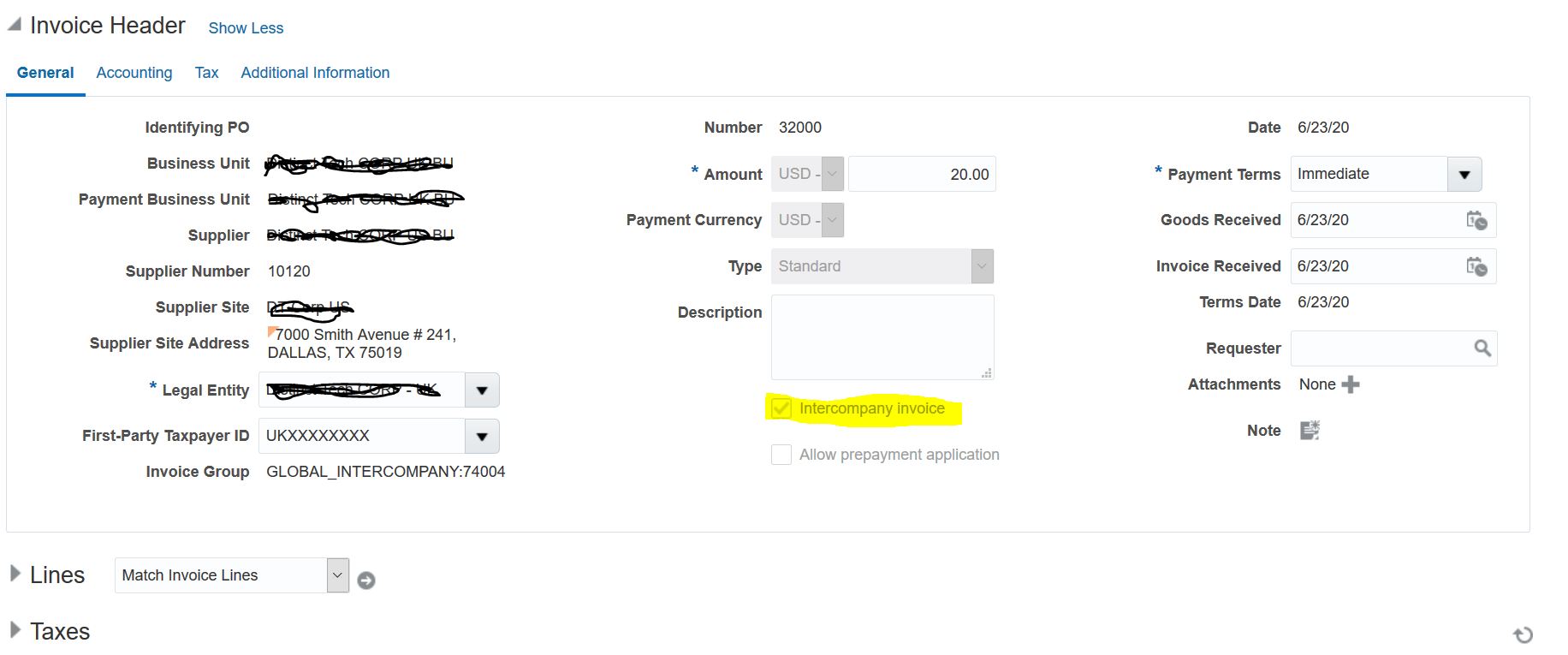Refresh the Taxes section with the refresh icon
The image size is (1568, 655).
(1524, 634)
